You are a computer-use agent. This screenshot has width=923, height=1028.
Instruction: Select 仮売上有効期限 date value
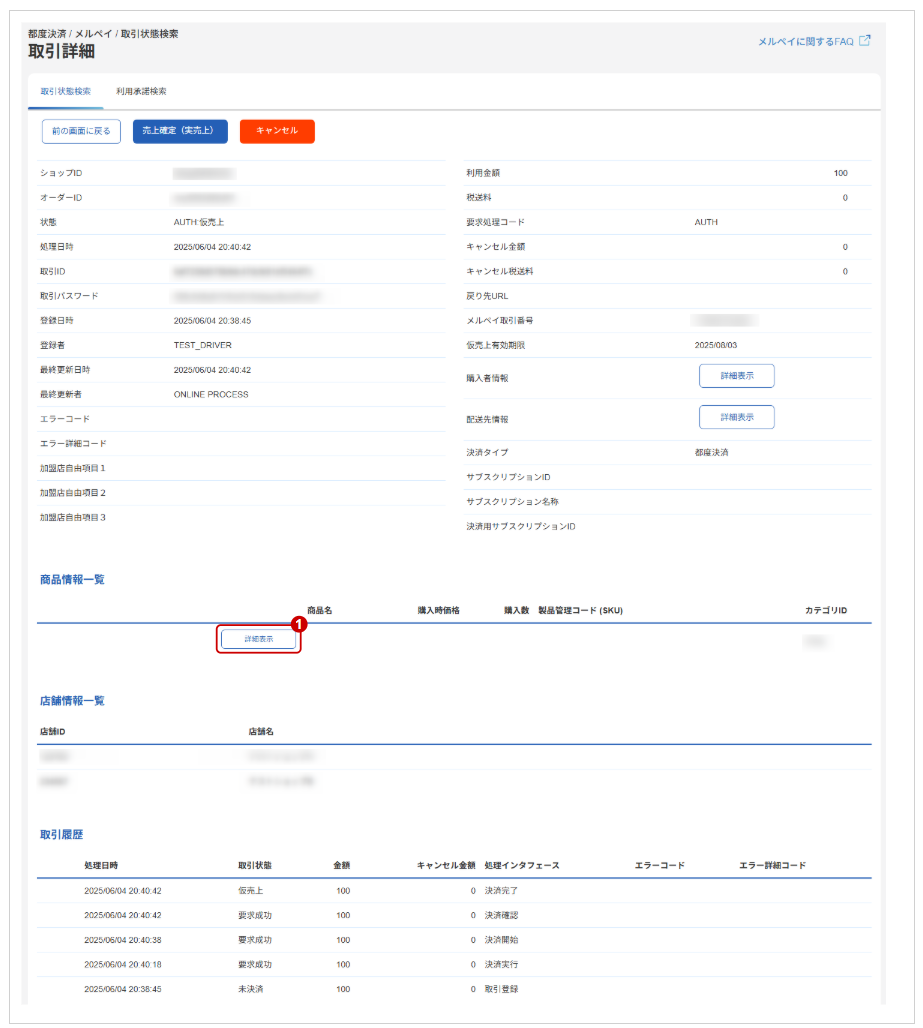click(716, 345)
